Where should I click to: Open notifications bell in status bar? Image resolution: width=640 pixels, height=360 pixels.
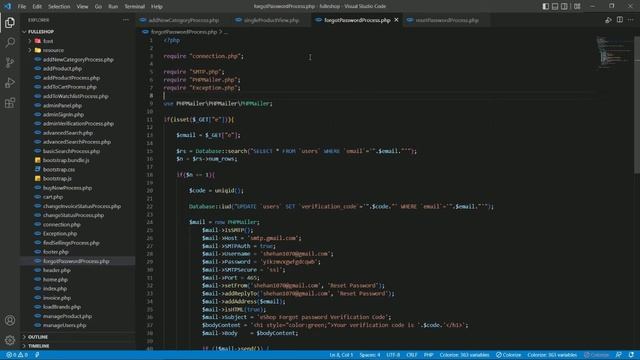click(631, 355)
